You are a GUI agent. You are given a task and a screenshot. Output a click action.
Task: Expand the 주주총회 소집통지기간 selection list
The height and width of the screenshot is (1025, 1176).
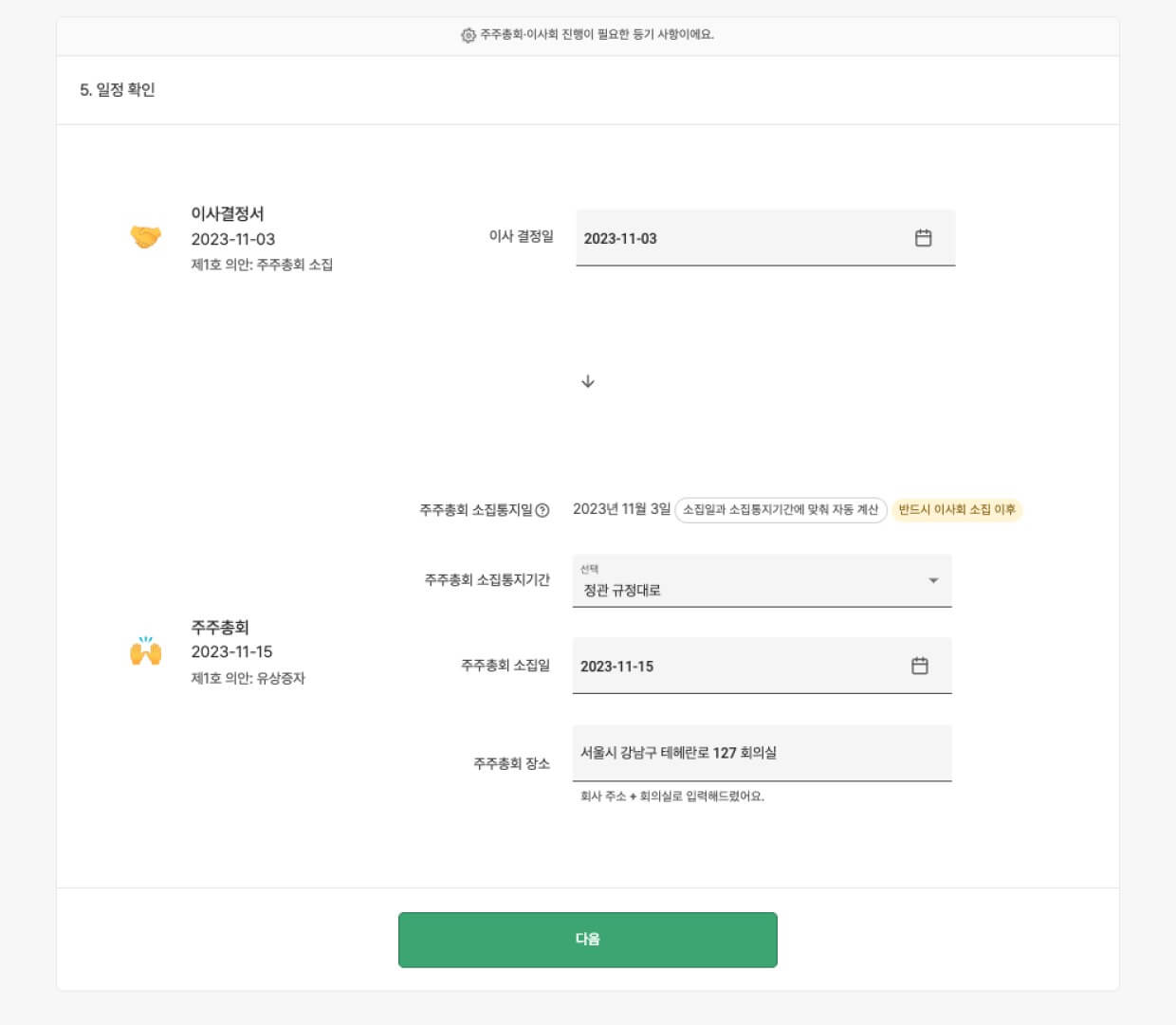click(x=761, y=580)
